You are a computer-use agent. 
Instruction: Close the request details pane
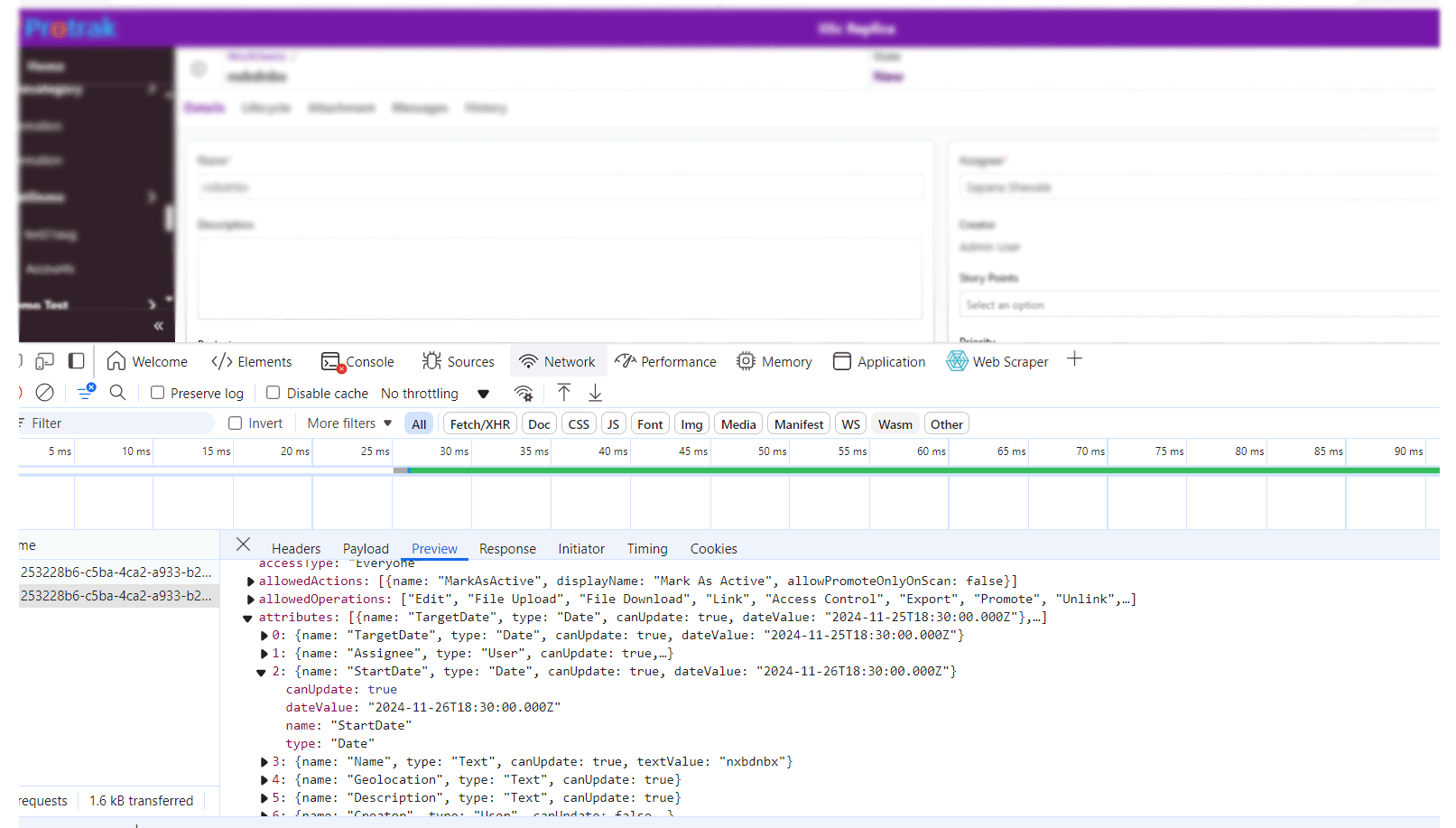(x=243, y=544)
